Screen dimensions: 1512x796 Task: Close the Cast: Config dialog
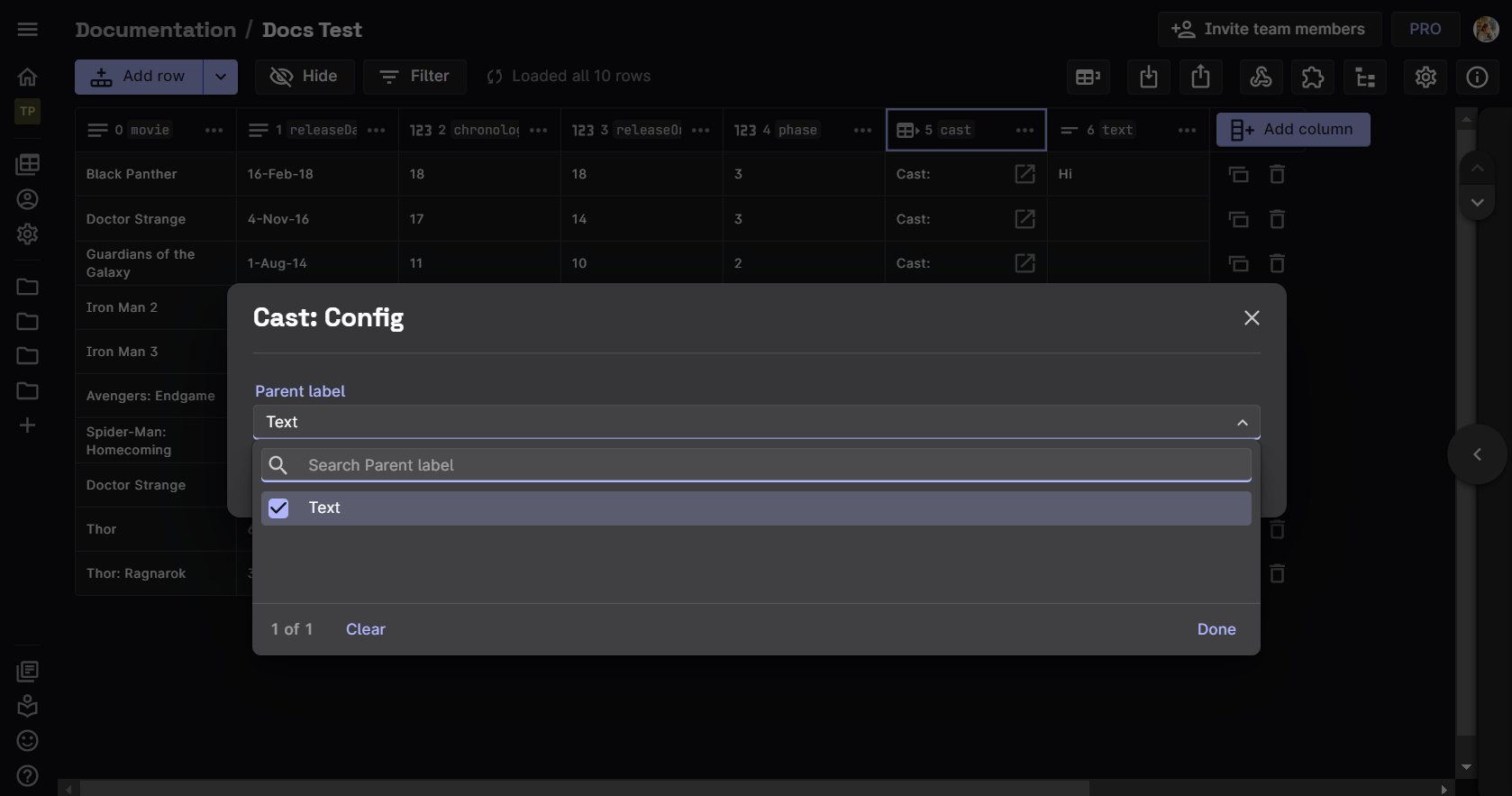[1251, 318]
